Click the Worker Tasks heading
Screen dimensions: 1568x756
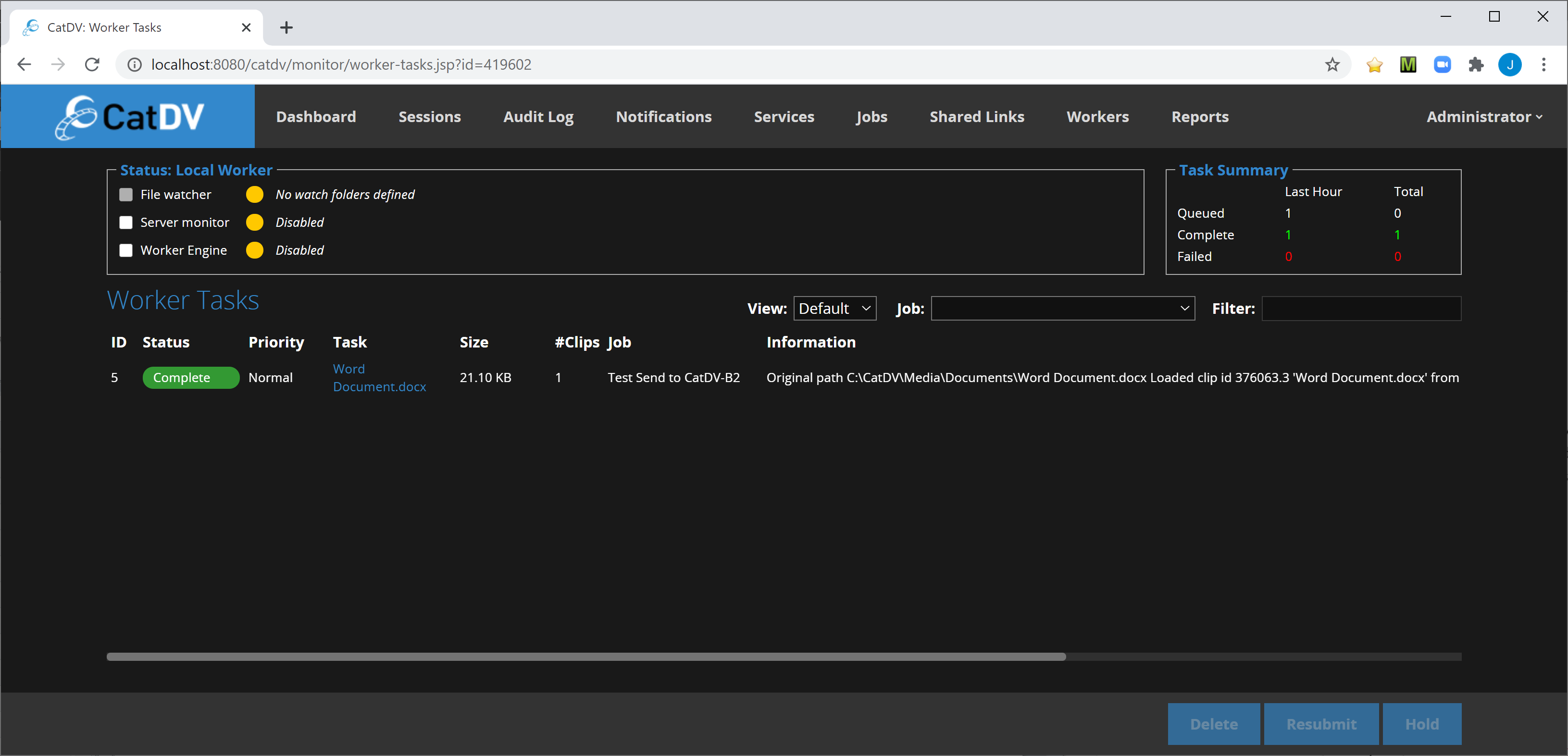tap(183, 300)
